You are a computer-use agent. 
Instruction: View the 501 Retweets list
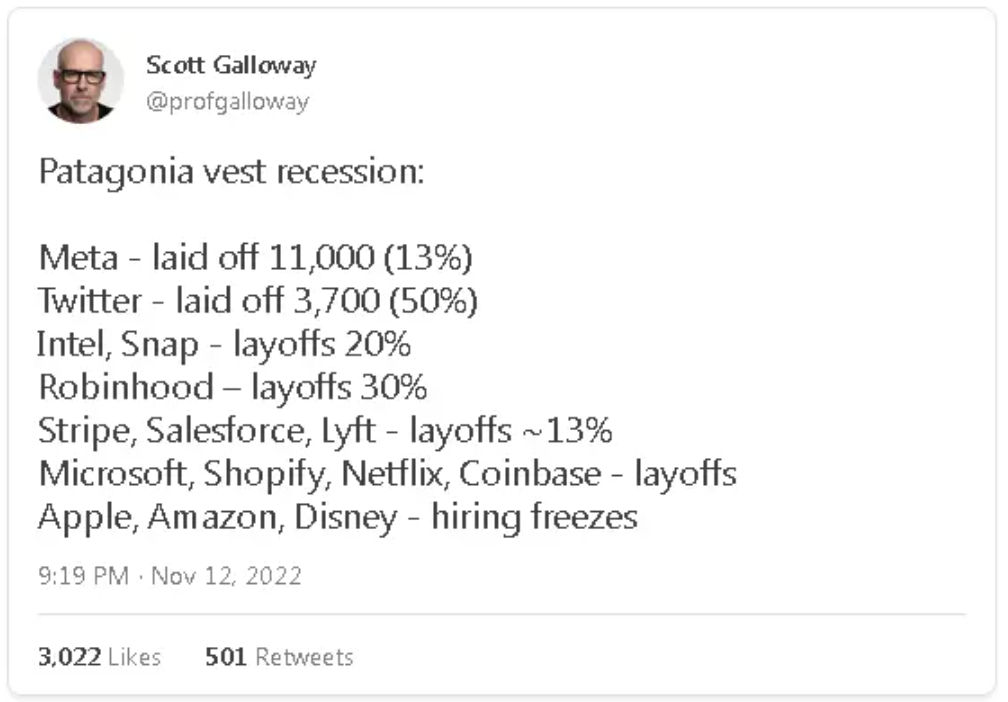coord(279,657)
